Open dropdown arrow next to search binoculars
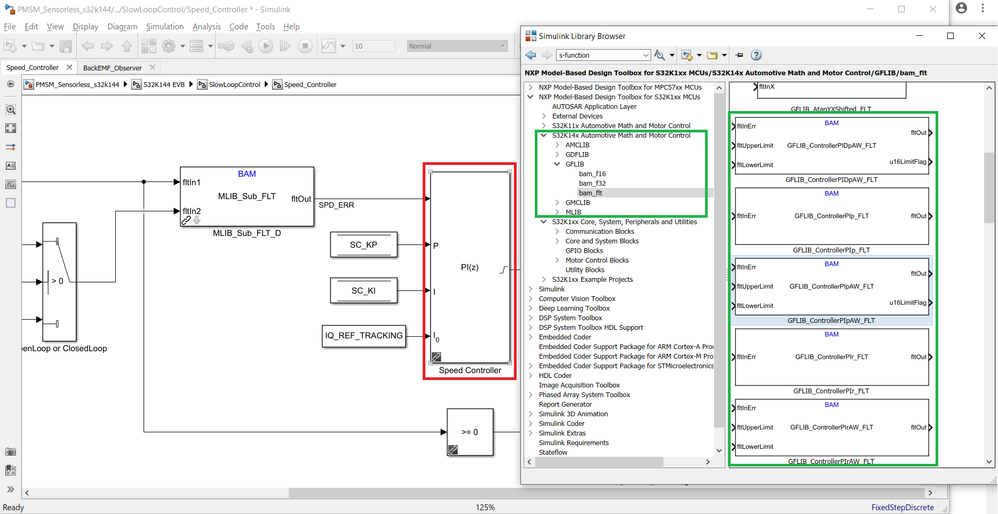998x514 pixels. (x=671, y=55)
